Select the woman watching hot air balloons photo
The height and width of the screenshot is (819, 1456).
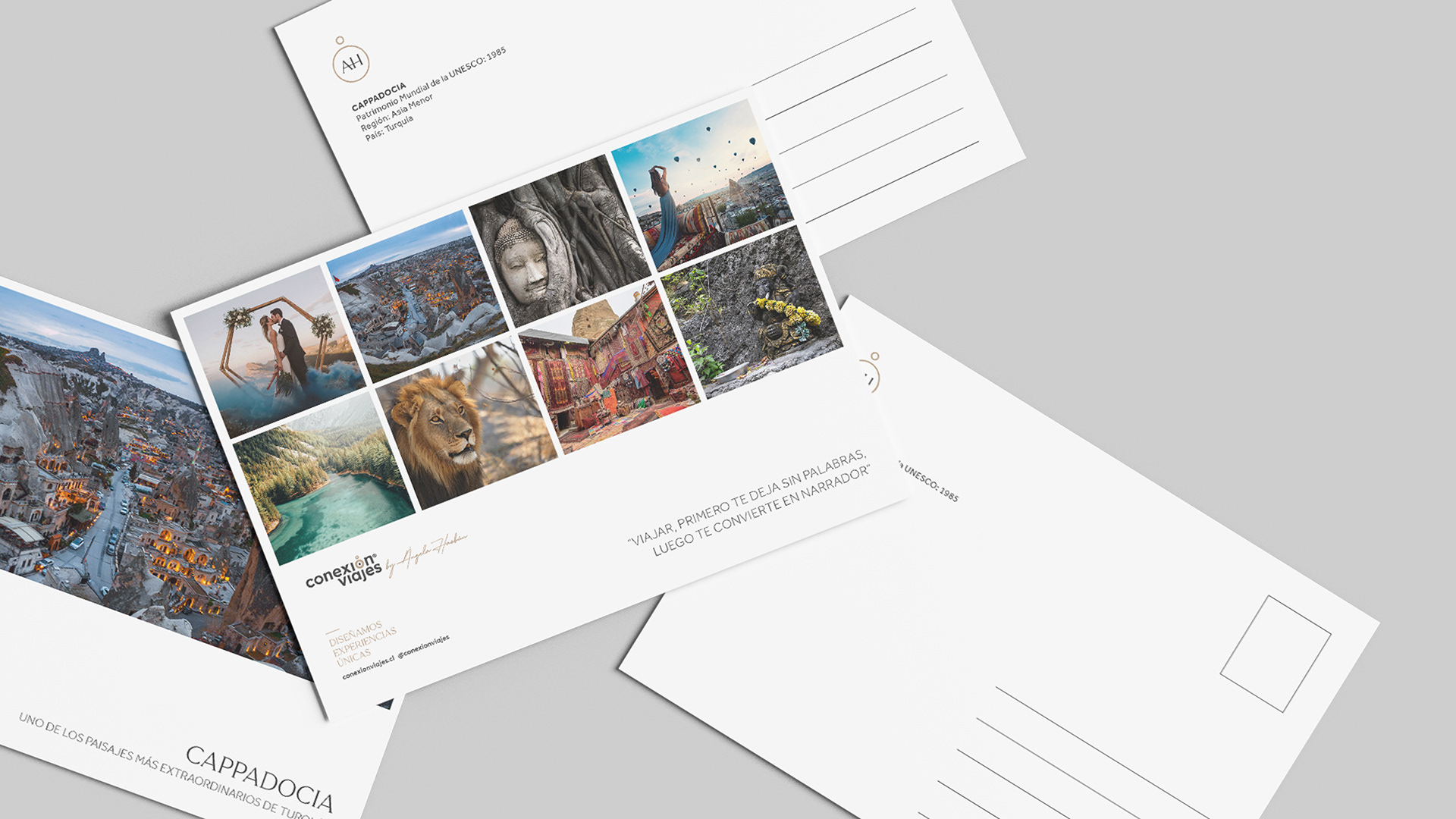[x=702, y=184]
